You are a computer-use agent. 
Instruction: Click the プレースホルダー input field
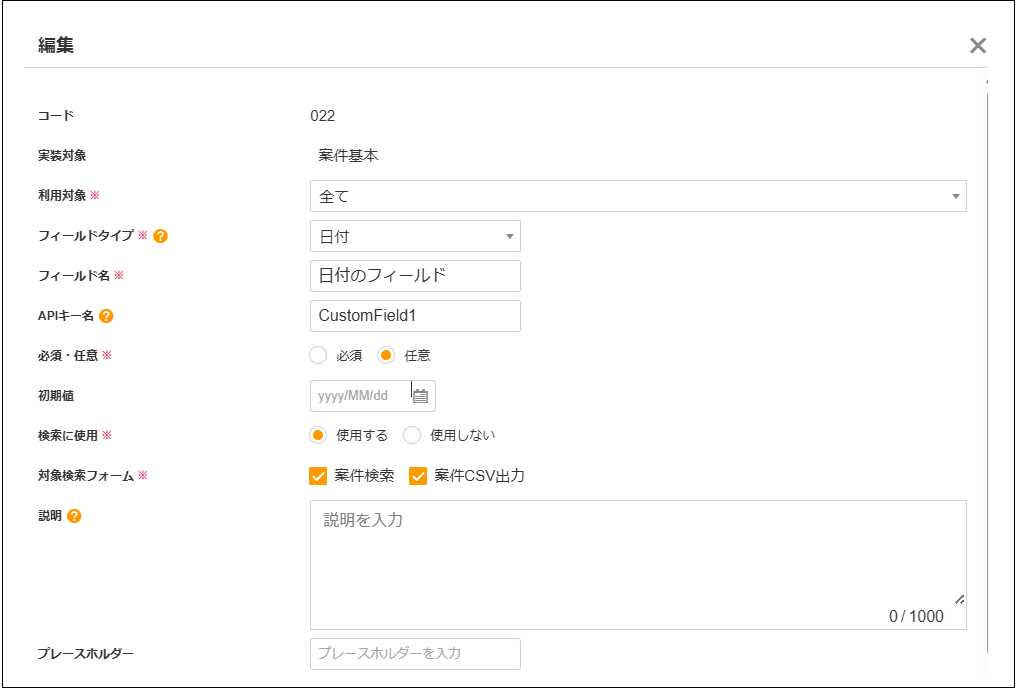pyautogui.click(x=415, y=654)
